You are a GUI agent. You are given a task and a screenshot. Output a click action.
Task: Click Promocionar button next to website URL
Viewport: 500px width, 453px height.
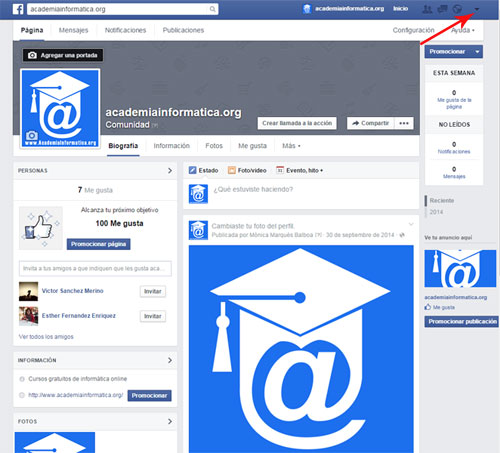[149, 395]
